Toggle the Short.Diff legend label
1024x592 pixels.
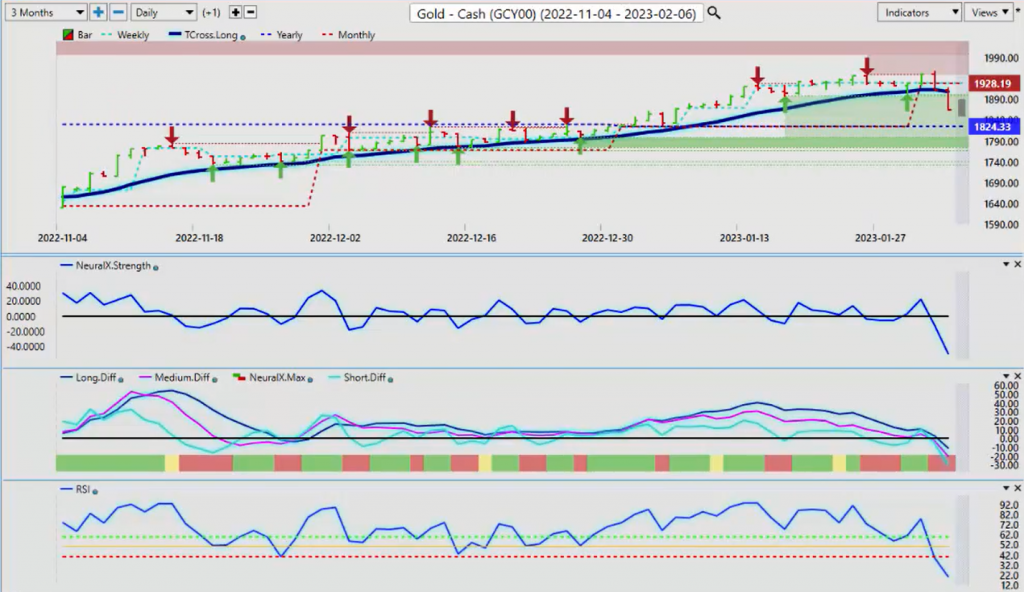coord(364,378)
